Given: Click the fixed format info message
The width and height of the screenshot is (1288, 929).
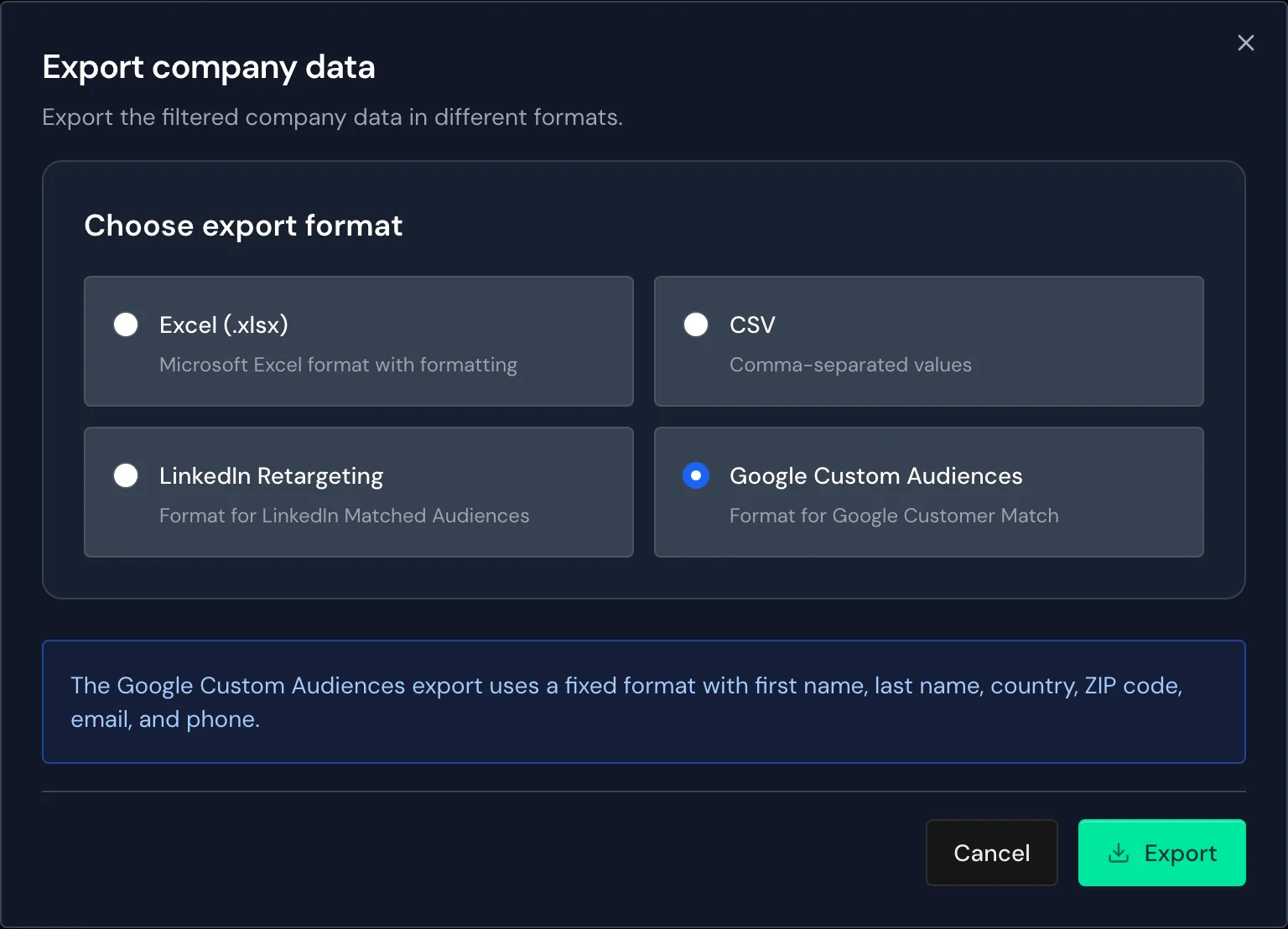Looking at the screenshot, I should tap(644, 702).
